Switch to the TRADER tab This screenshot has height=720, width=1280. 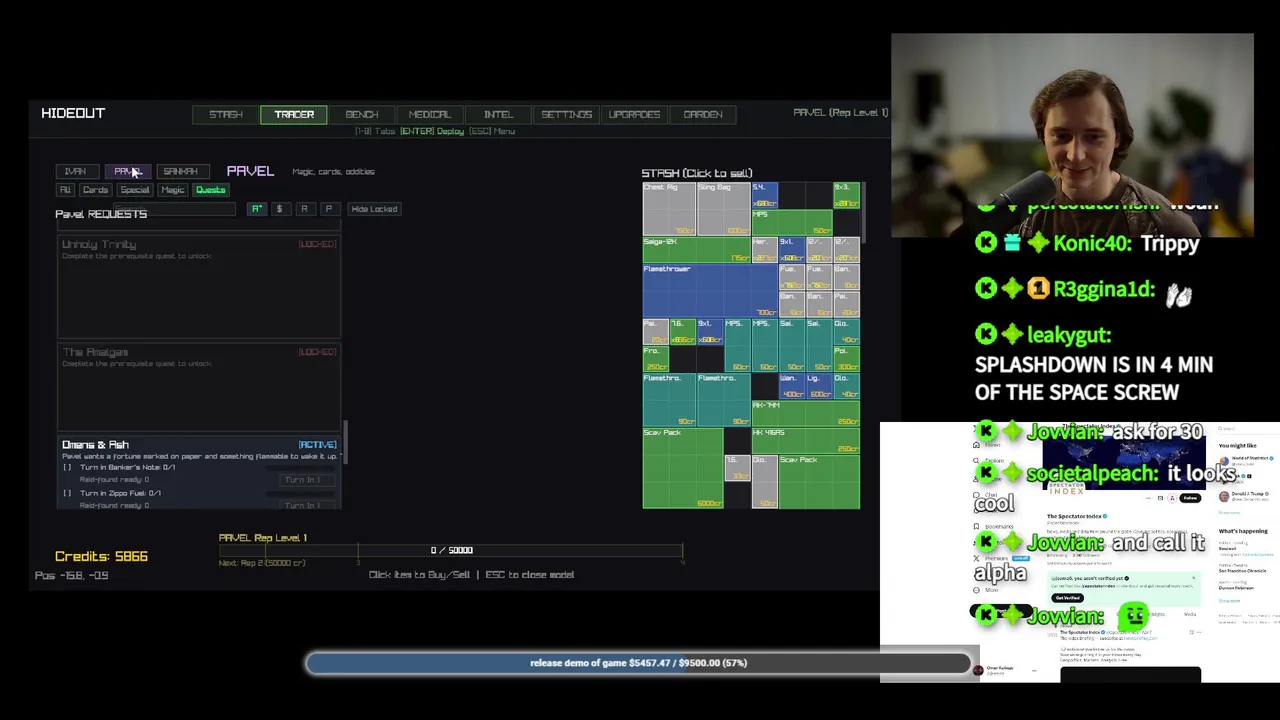(294, 114)
